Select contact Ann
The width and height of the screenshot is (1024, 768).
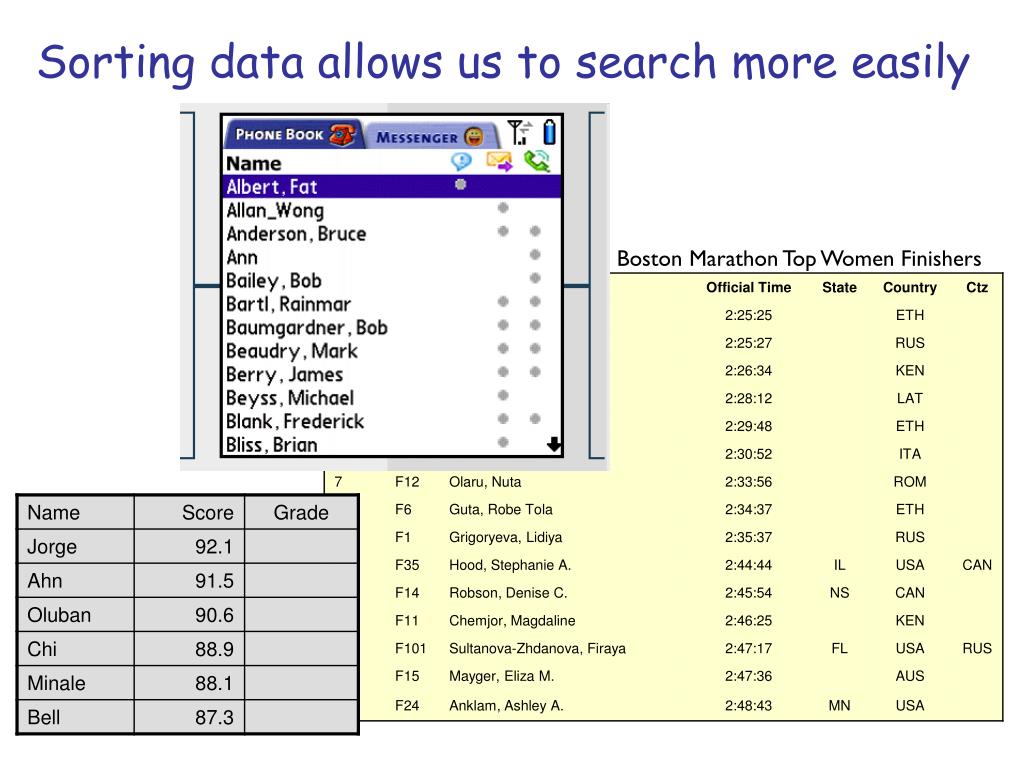[392, 257]
